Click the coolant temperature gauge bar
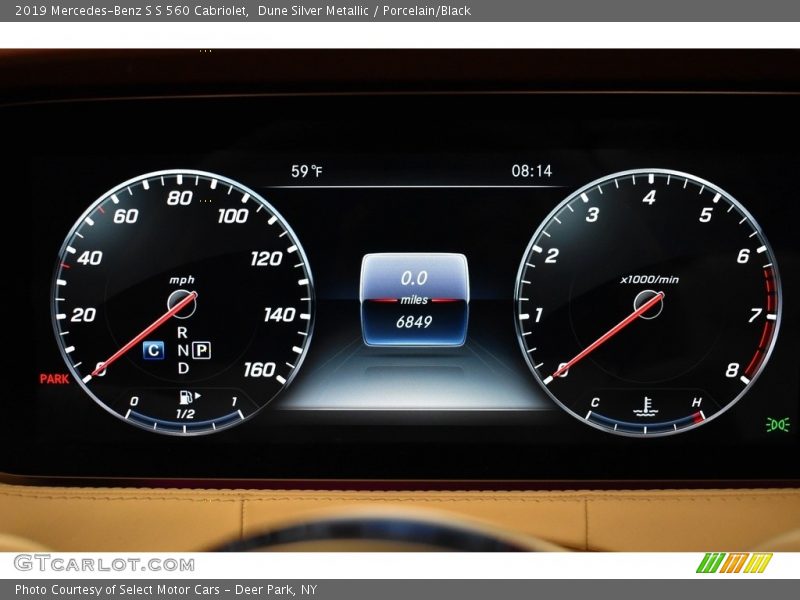800x600 pixels. click(646, 424)
